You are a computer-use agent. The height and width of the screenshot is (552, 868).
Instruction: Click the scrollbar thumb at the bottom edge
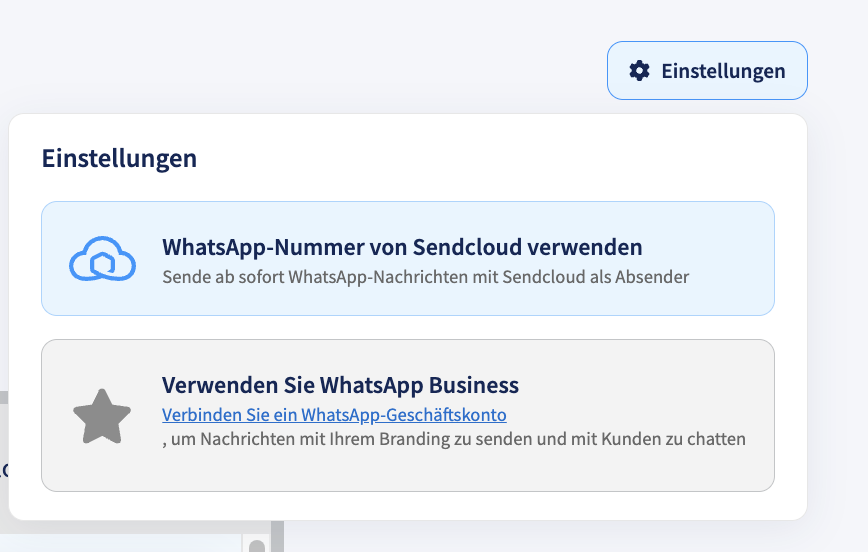(257, 545)
